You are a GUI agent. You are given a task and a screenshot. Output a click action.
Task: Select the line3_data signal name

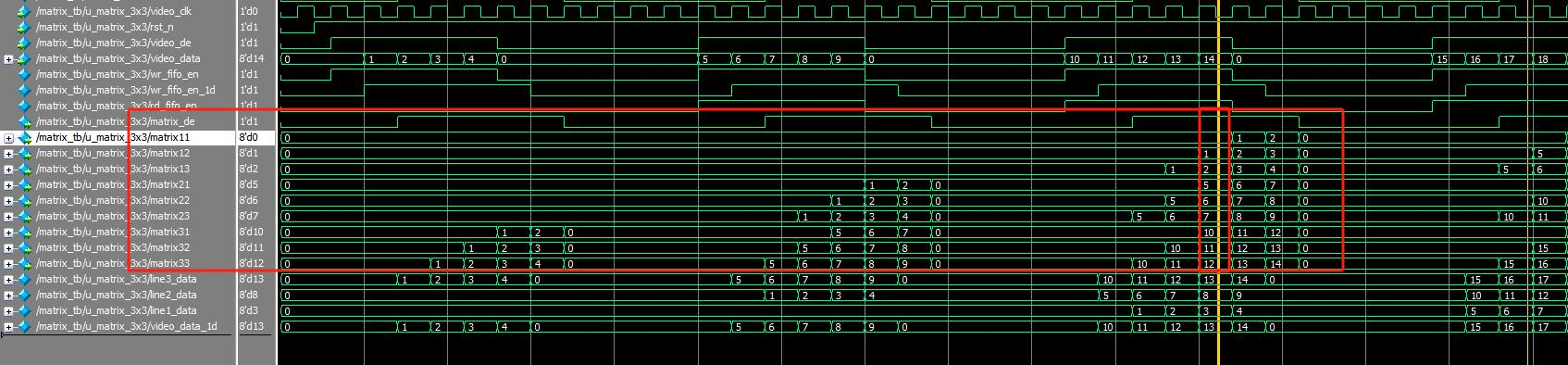point(116,279)
